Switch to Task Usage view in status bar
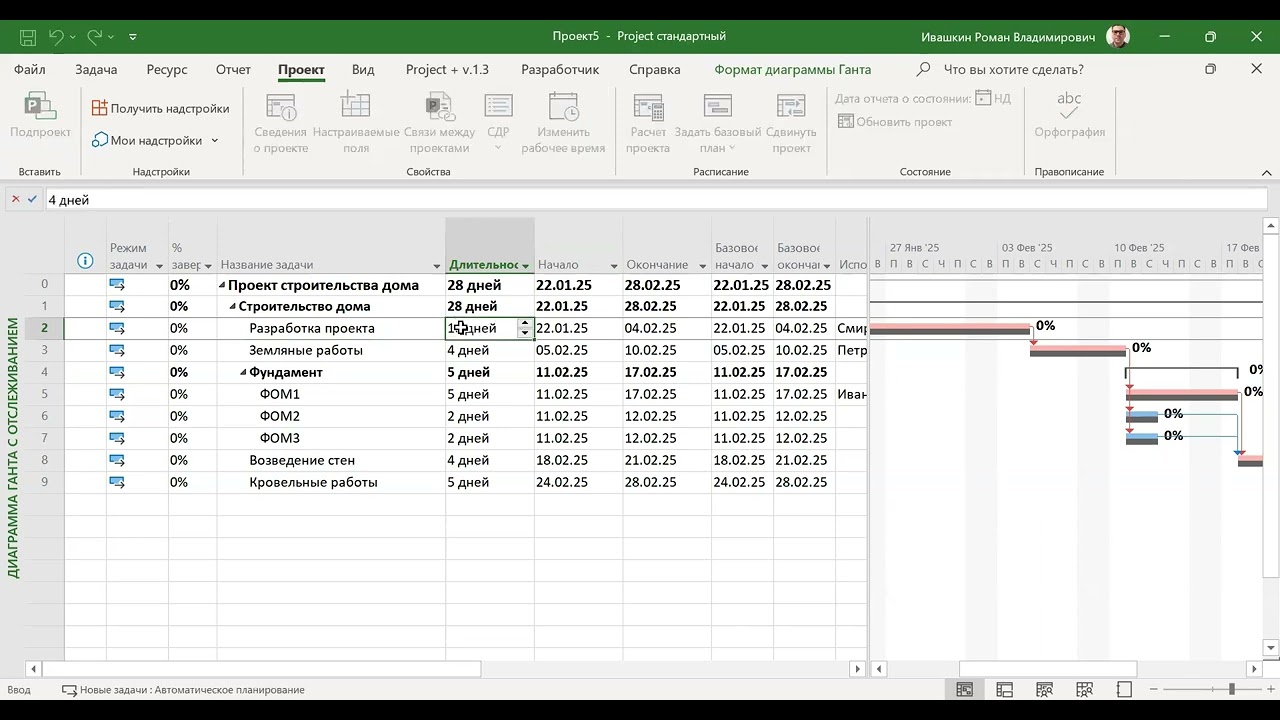This screenshot has width=1280, height=720. coord(1004,690)
